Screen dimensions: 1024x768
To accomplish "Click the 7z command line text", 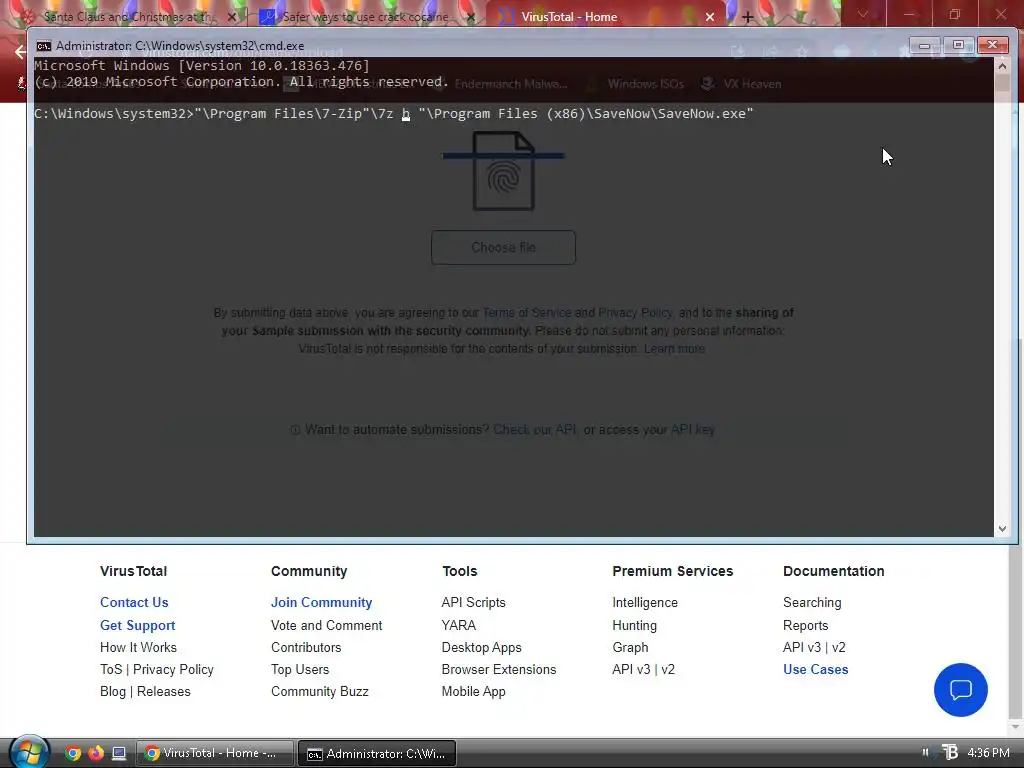I will pyautogui.click(x=394, y=114).
